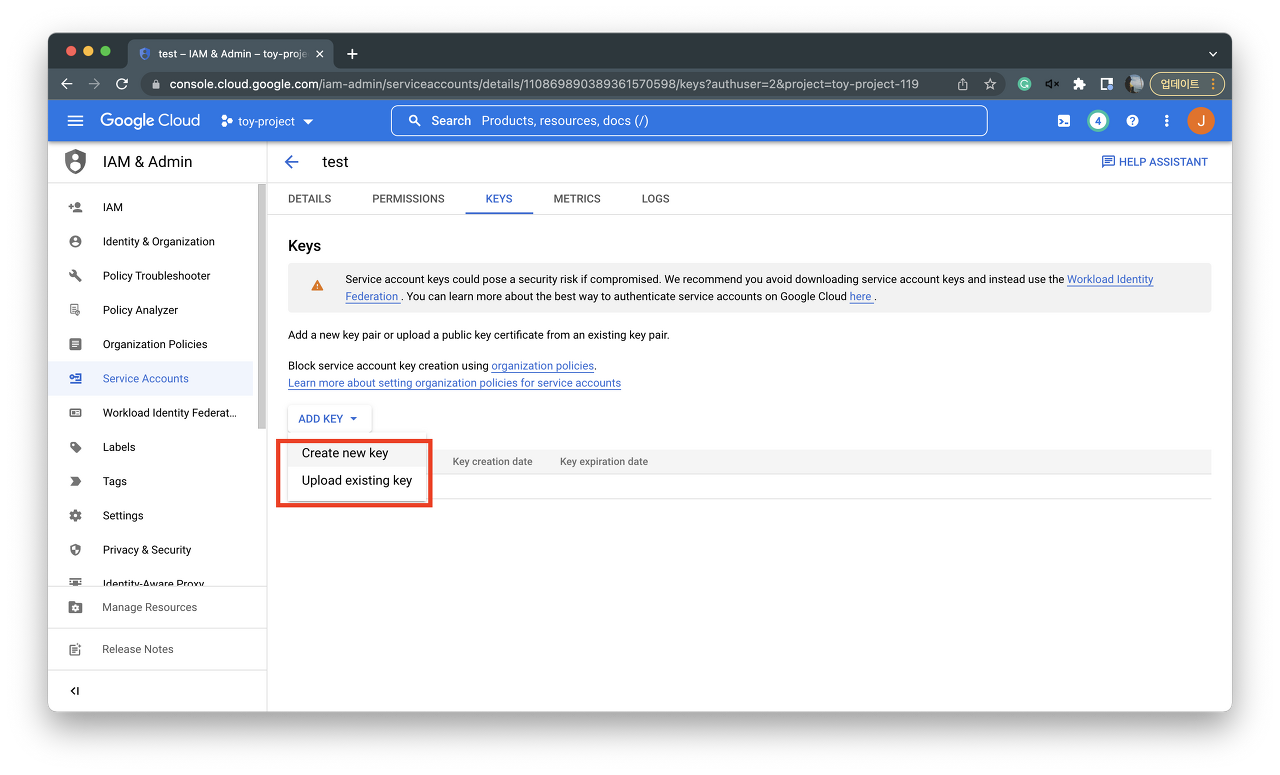Follow the Workload Identity Federation link
Image resolution: width=1280 pixels, height=775 pixels.
pos(1110,280)
